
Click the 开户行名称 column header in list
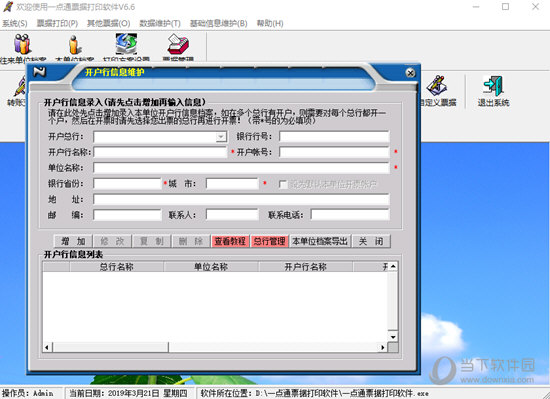pyautogui.click(x=306, y=267)
